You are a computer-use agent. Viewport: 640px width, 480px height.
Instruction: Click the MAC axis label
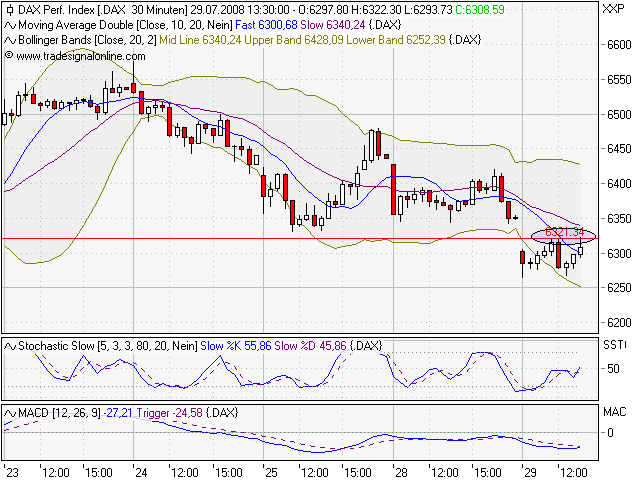pyautogui.click(x=614, y=412)
